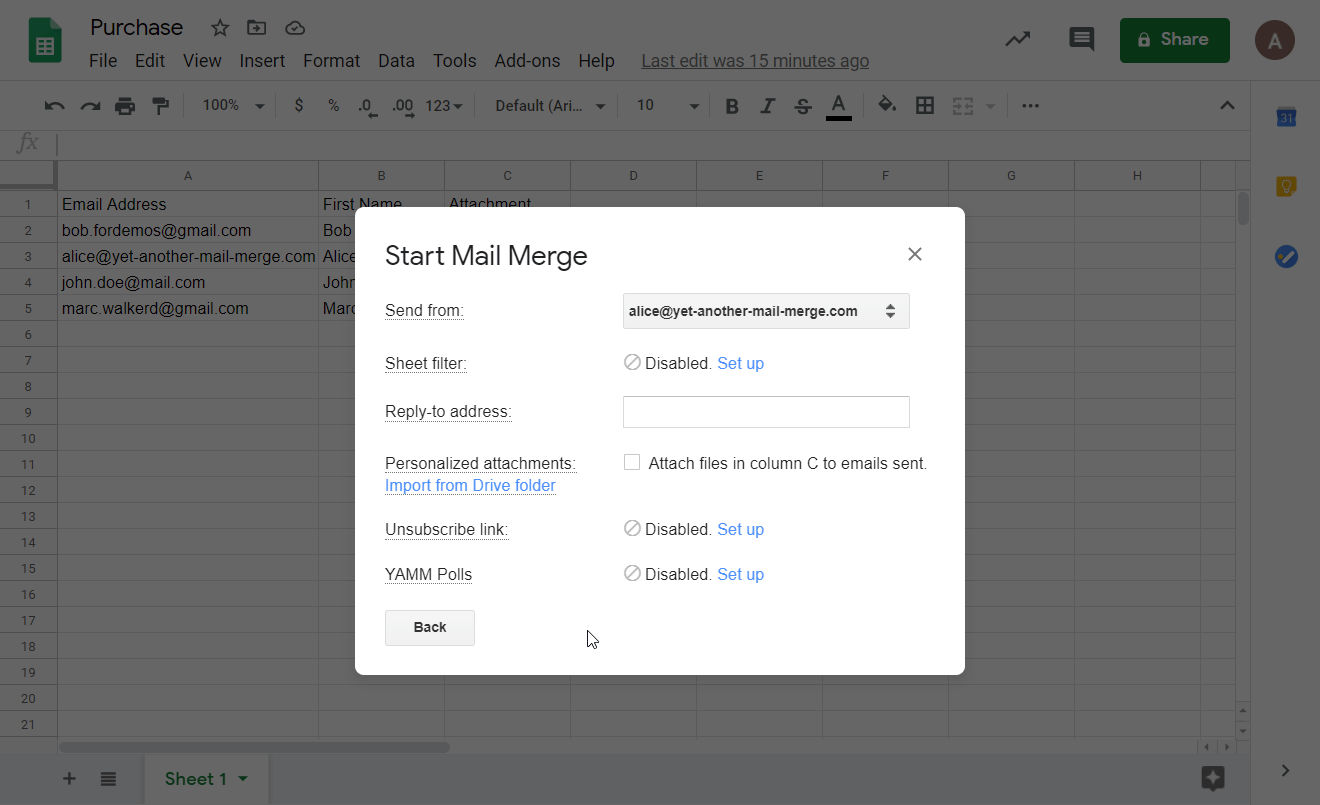Star the Purchase spreadsheet
The image size is (1320, 805).
220,28
